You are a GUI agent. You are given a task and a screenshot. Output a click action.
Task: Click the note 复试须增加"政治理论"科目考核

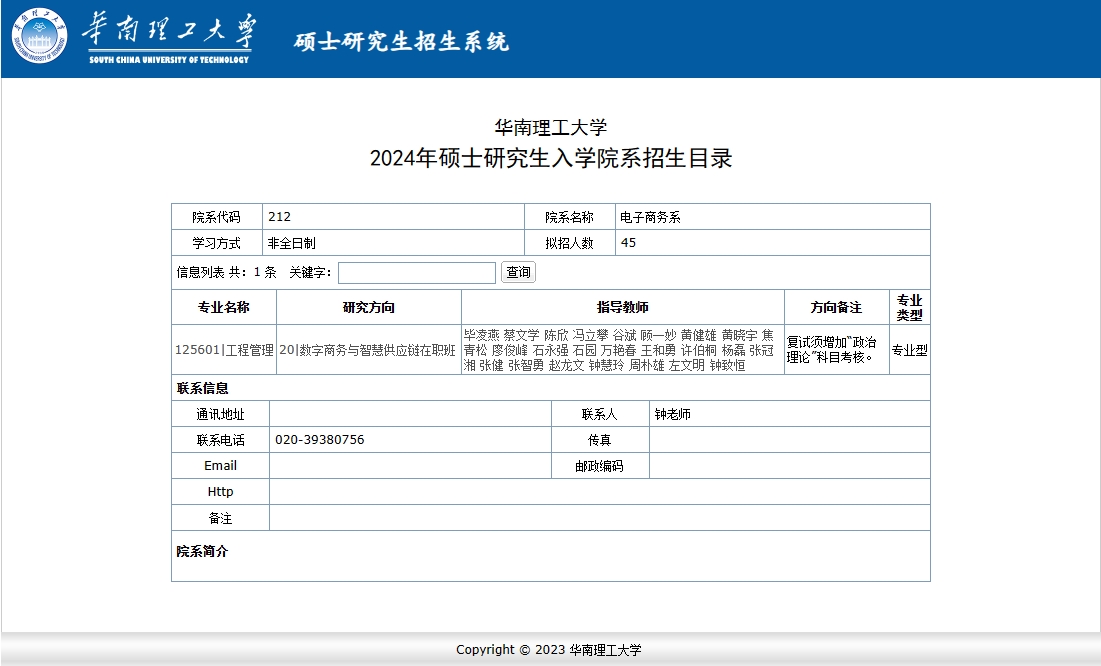(831, 350)
